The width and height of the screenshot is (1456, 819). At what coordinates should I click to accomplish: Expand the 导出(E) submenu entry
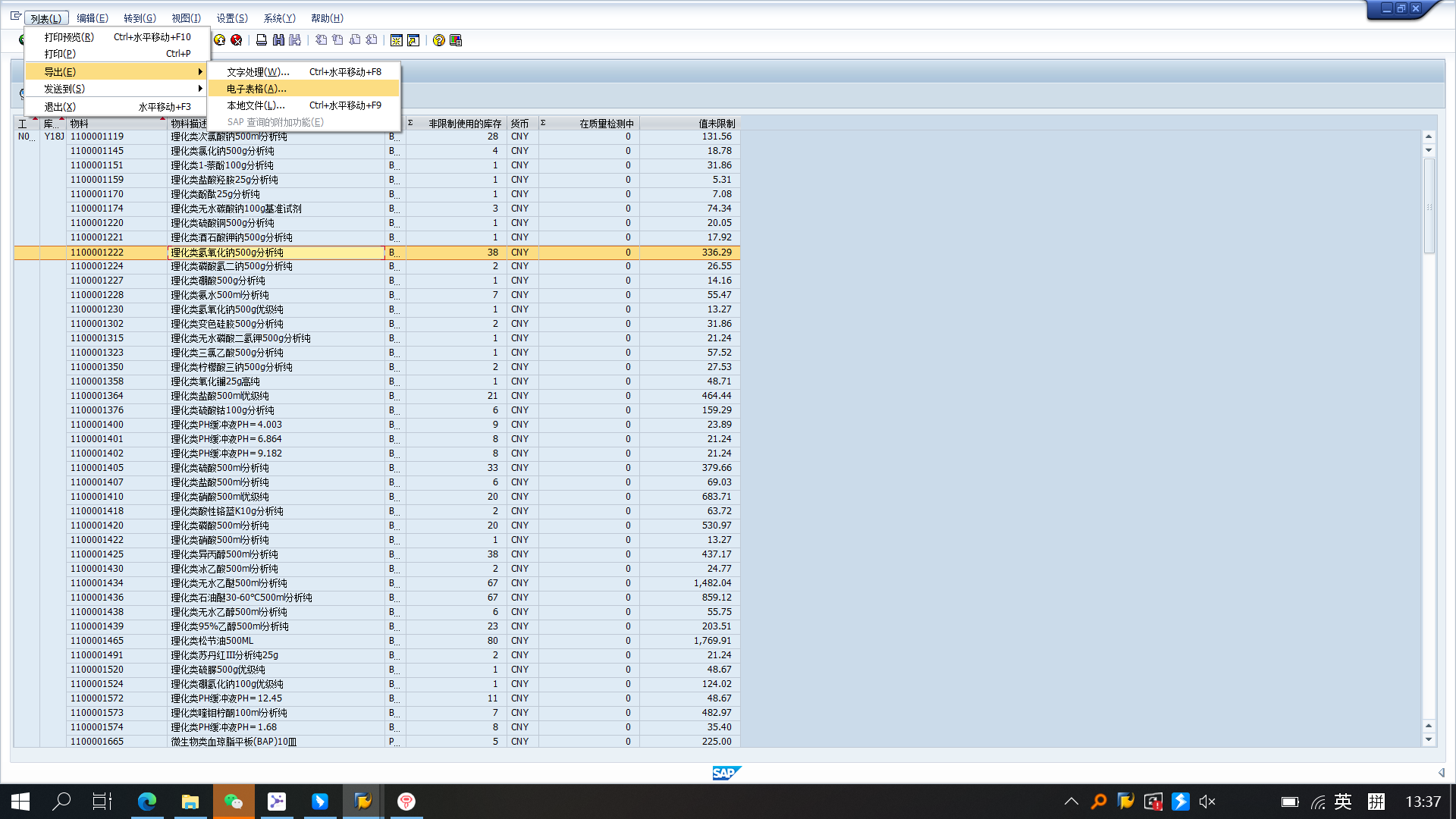pos(116,71)
